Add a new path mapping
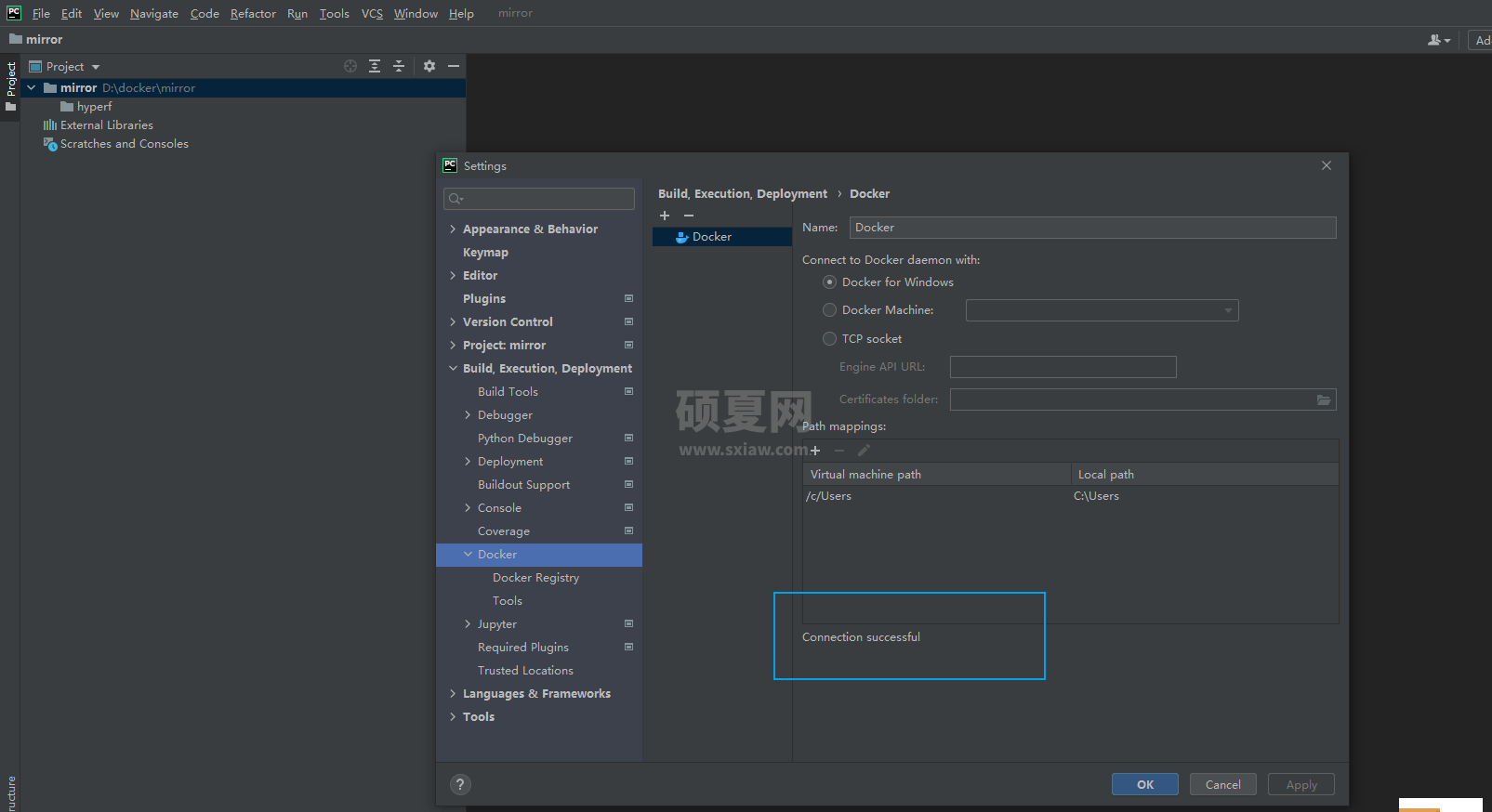 (815, 451)
